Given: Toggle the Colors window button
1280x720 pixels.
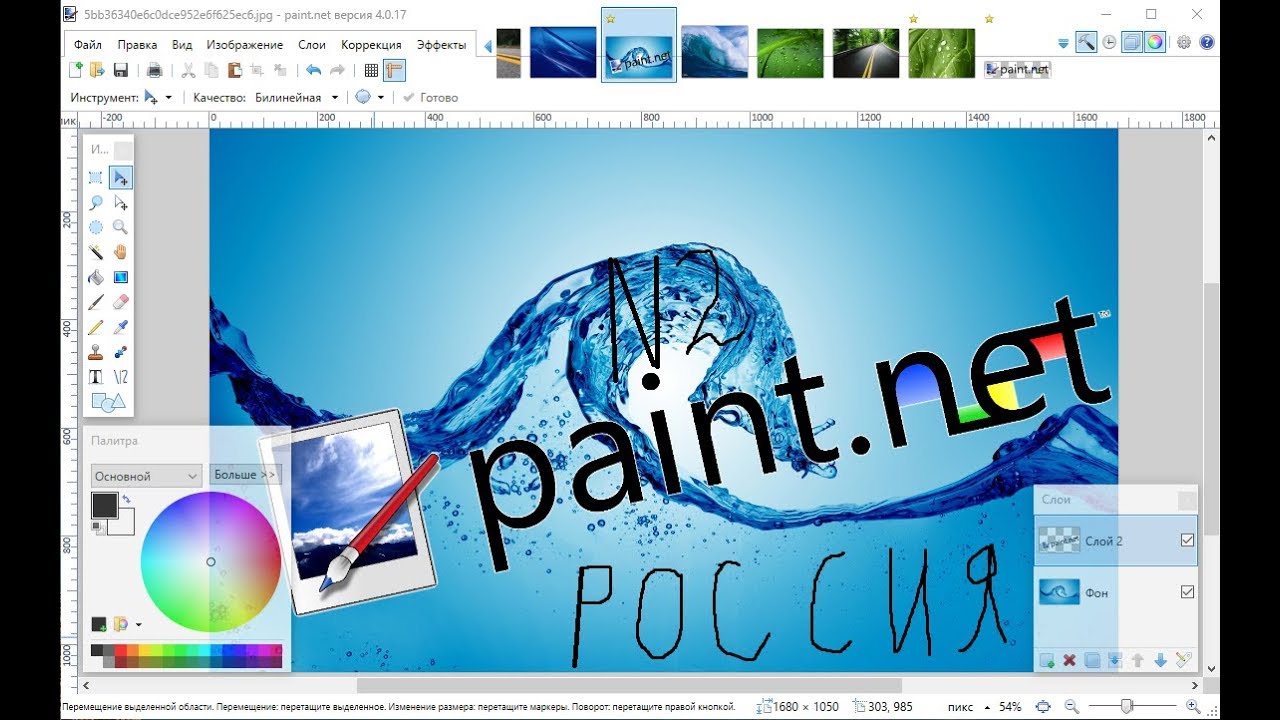Looking at the screenshot, I should (1154, 42).
